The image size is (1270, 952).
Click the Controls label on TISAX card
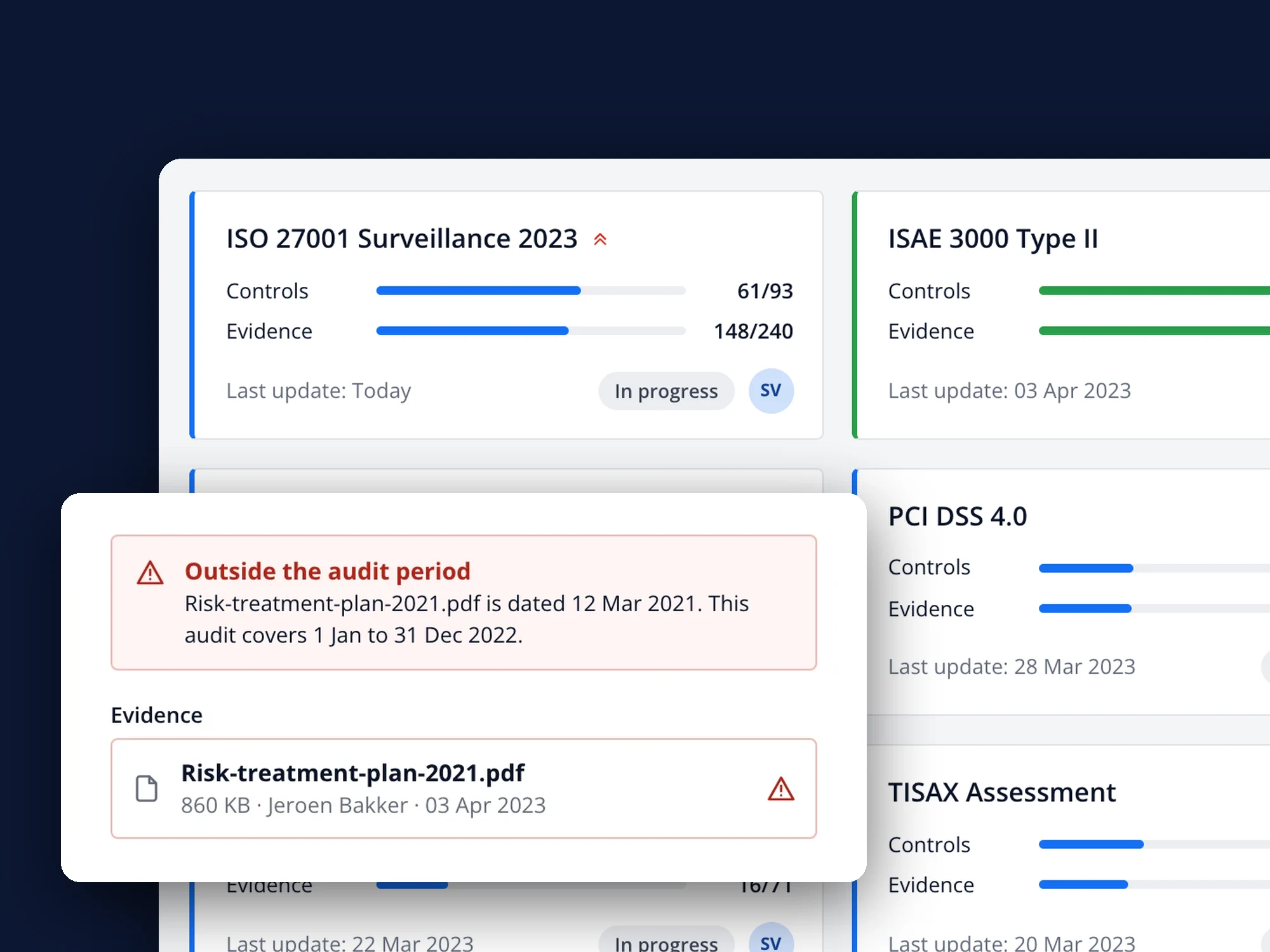click(929, 845)
